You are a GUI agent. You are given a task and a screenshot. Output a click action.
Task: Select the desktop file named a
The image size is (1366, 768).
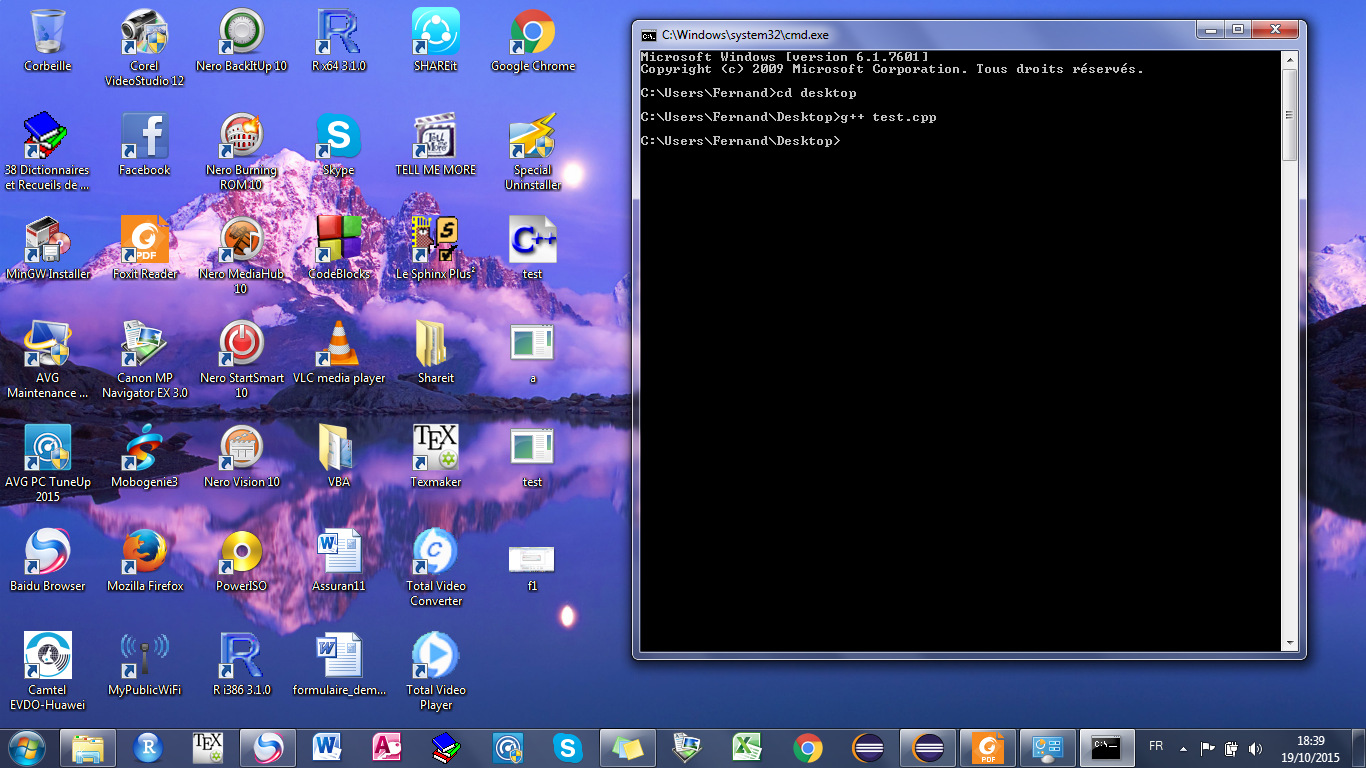533,352
